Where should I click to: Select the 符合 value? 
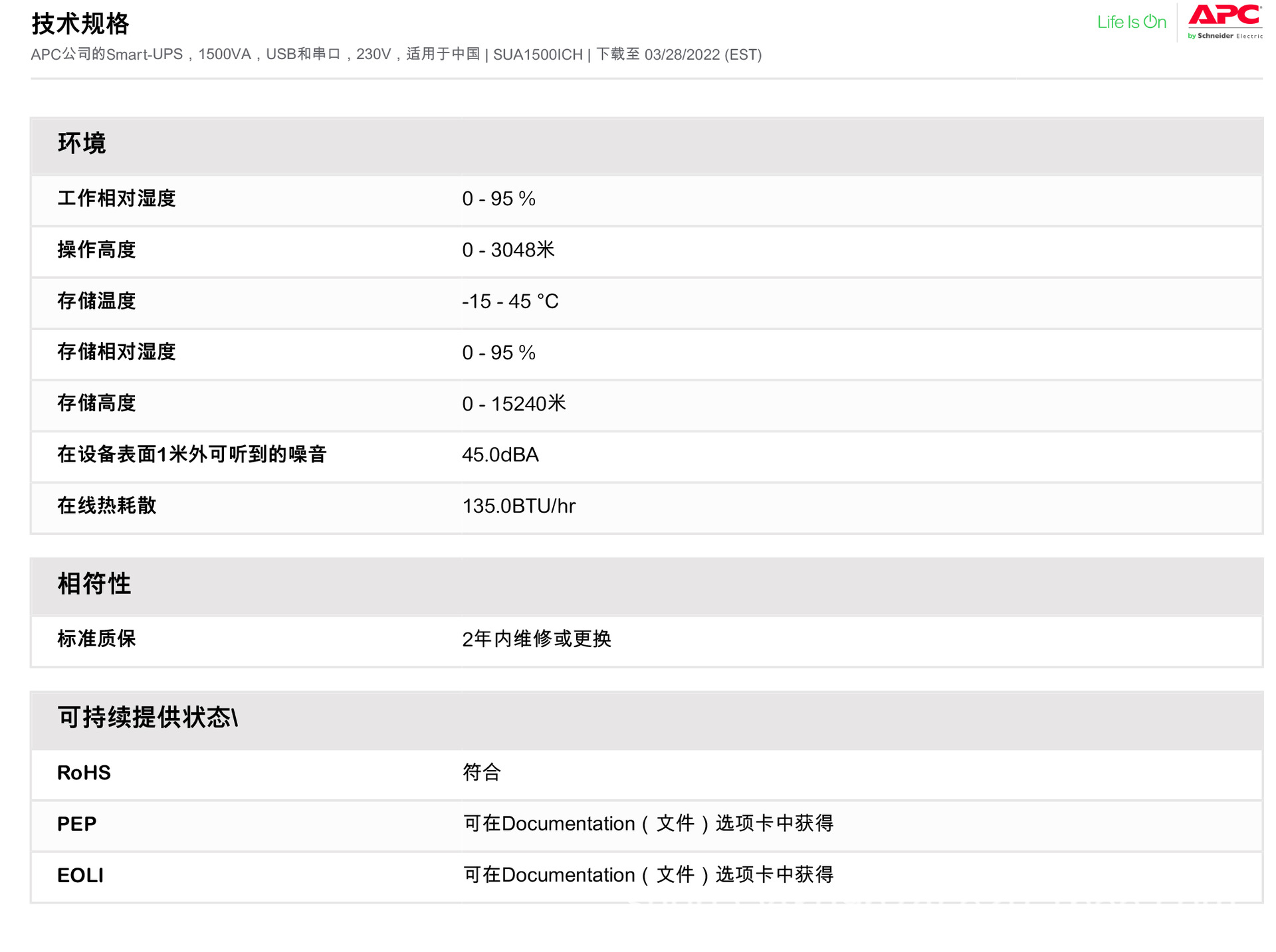coord(482,772)
